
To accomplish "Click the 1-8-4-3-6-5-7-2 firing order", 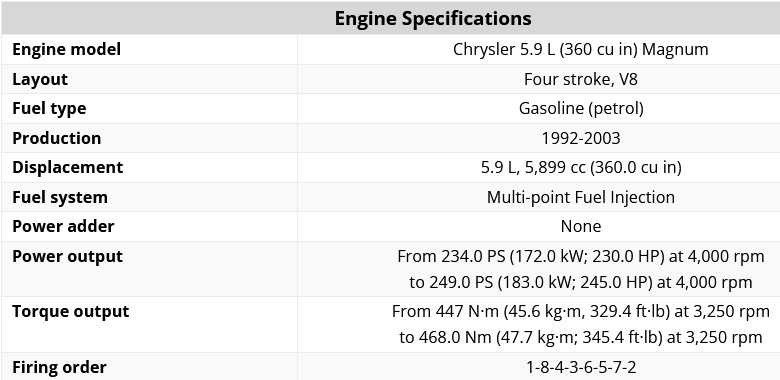I will [581, 368].
